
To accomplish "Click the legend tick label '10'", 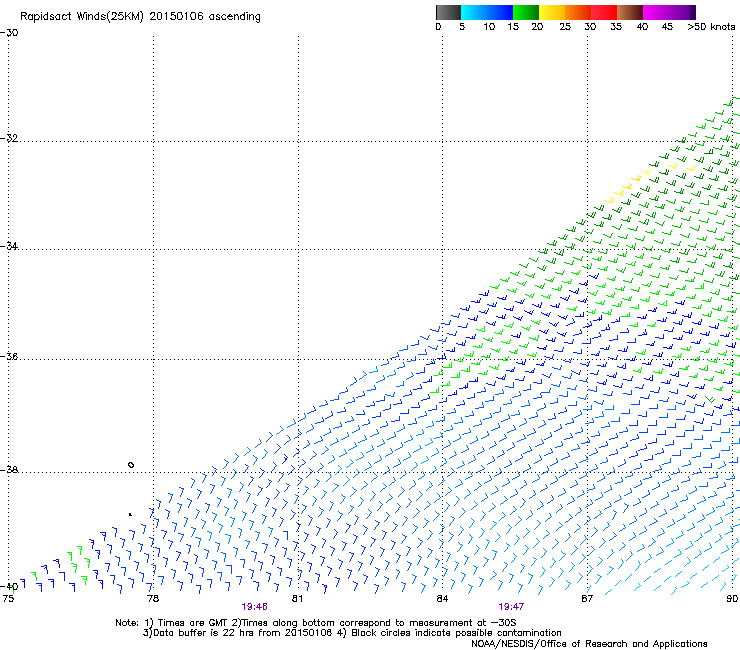I will 489,27.
